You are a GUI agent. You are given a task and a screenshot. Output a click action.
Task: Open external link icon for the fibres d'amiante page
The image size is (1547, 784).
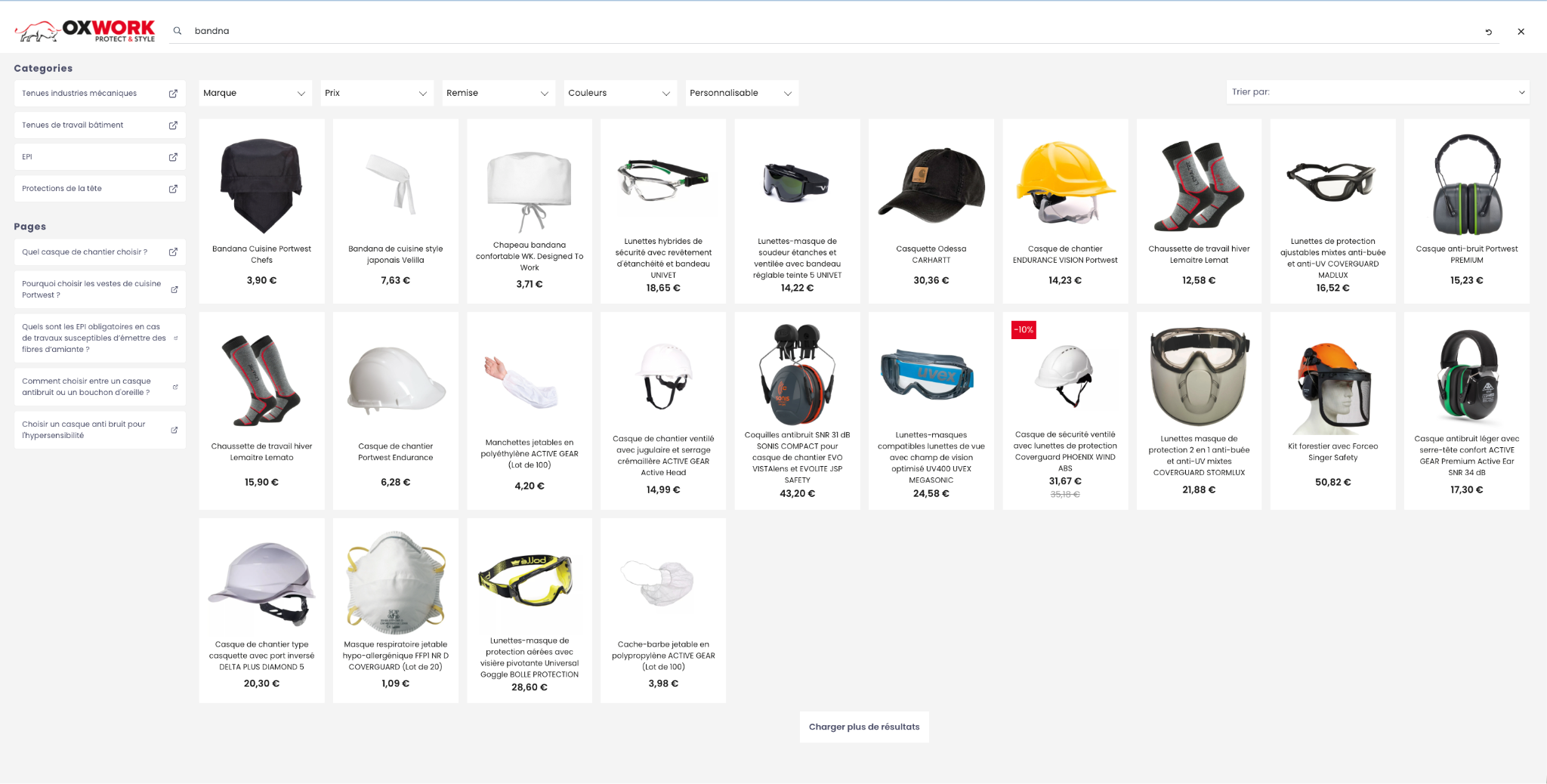(176, 338)
